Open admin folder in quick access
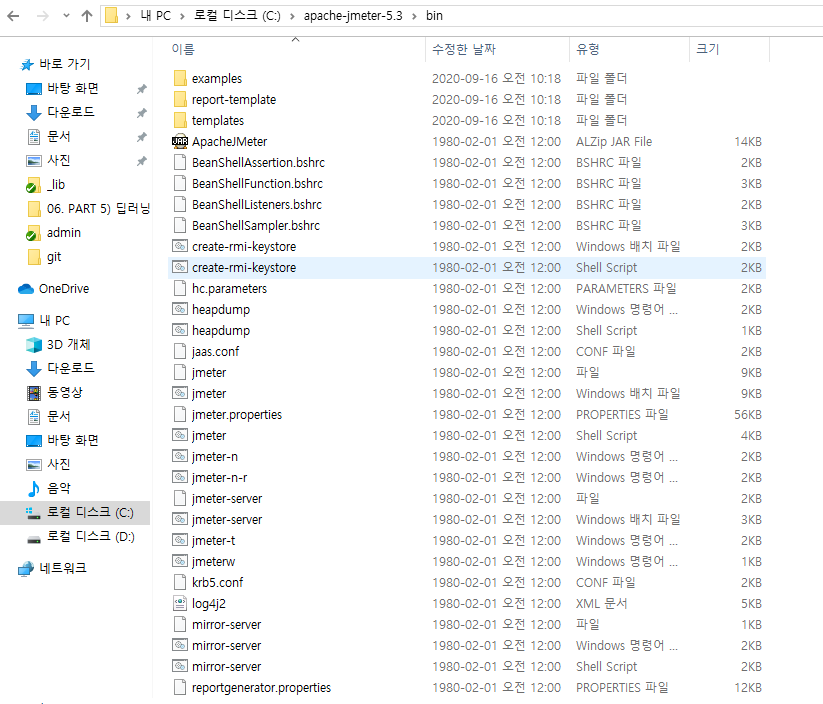 point(53,233)
